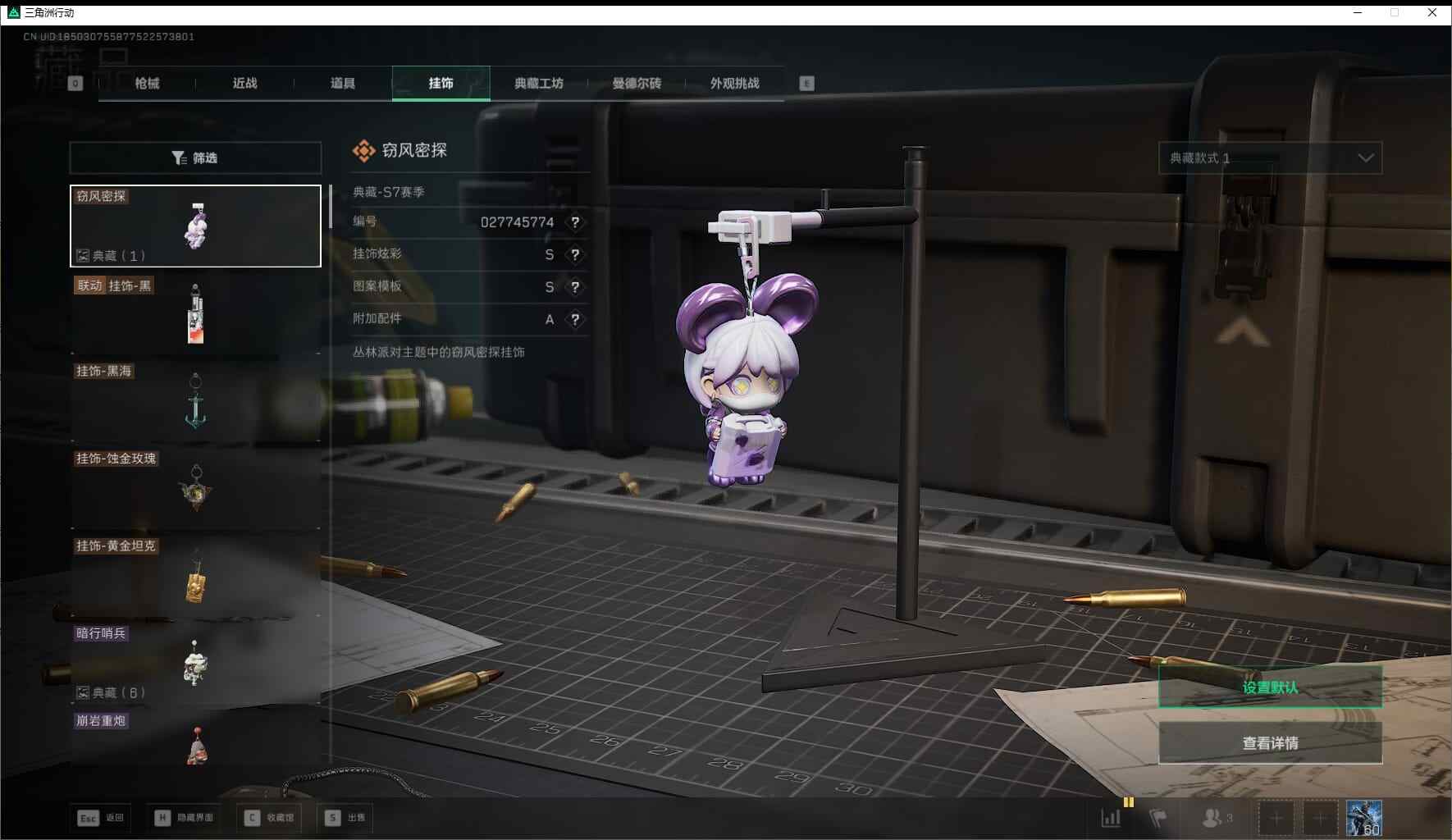Minimize the 三角洲行动 window
The image size is (1452, 840).
[x=1358, y=12]
